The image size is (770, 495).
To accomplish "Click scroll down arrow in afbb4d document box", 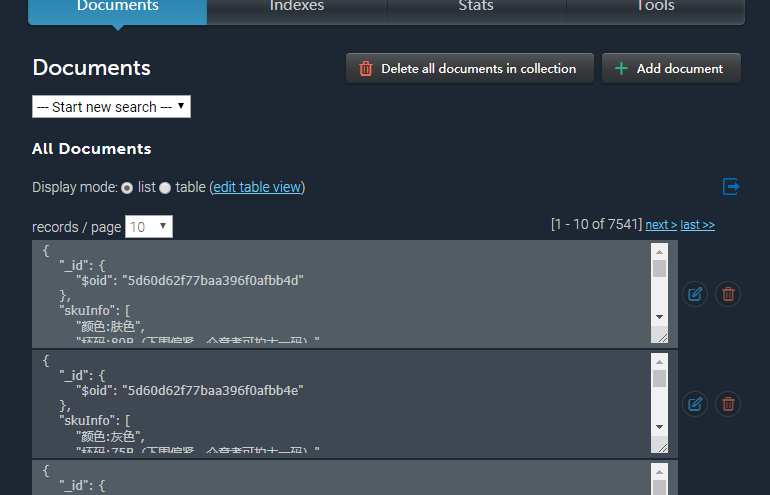I will pyautogui.click(x=660, y=317).
